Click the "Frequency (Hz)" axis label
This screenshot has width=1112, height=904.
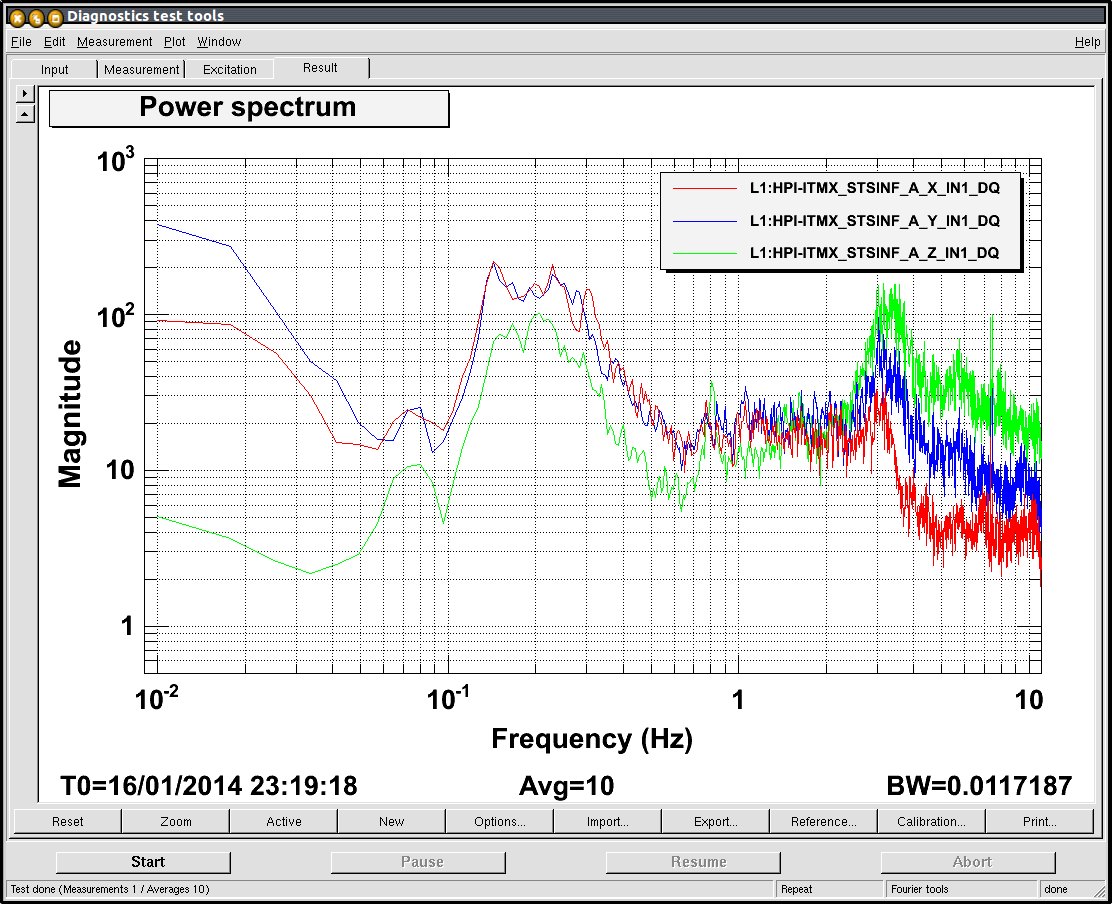[x=592, y=739]
